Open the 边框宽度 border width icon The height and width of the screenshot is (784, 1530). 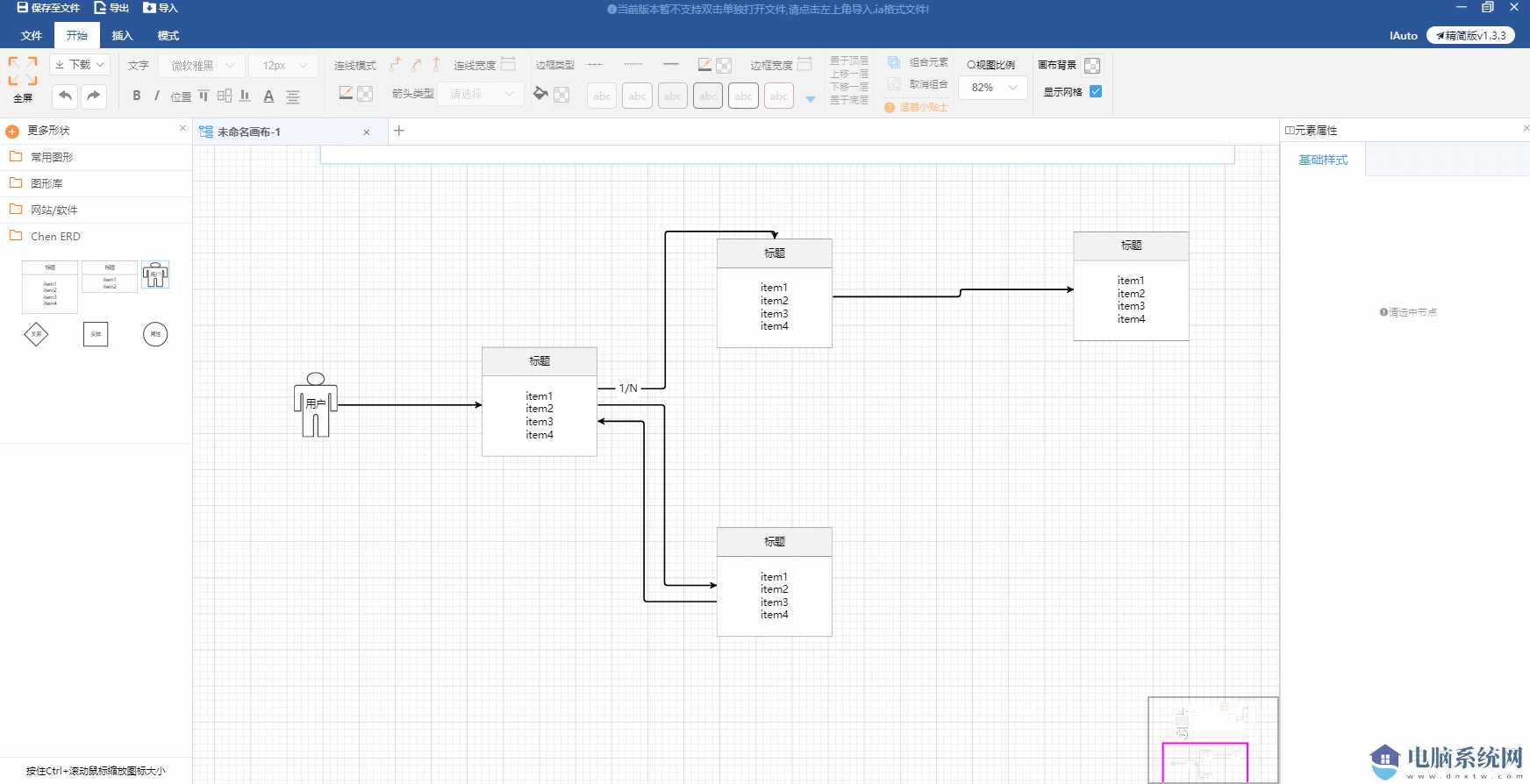click(804, 64)
